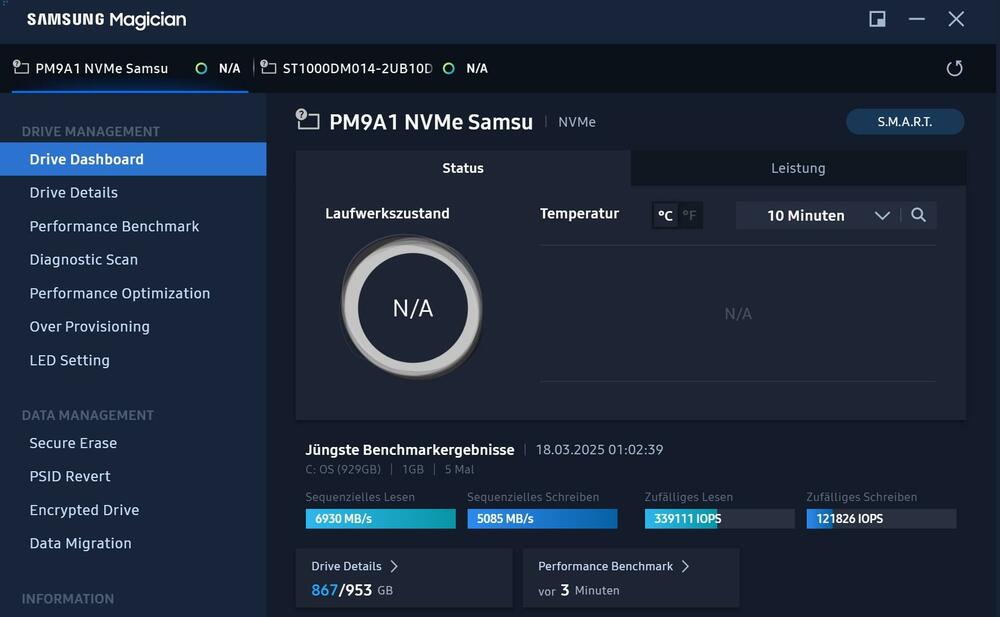The height and width of the screenshot is (617, 1000).
Task: Click ST1000DM014 status circle indicator
Action: tap(448, 68)
